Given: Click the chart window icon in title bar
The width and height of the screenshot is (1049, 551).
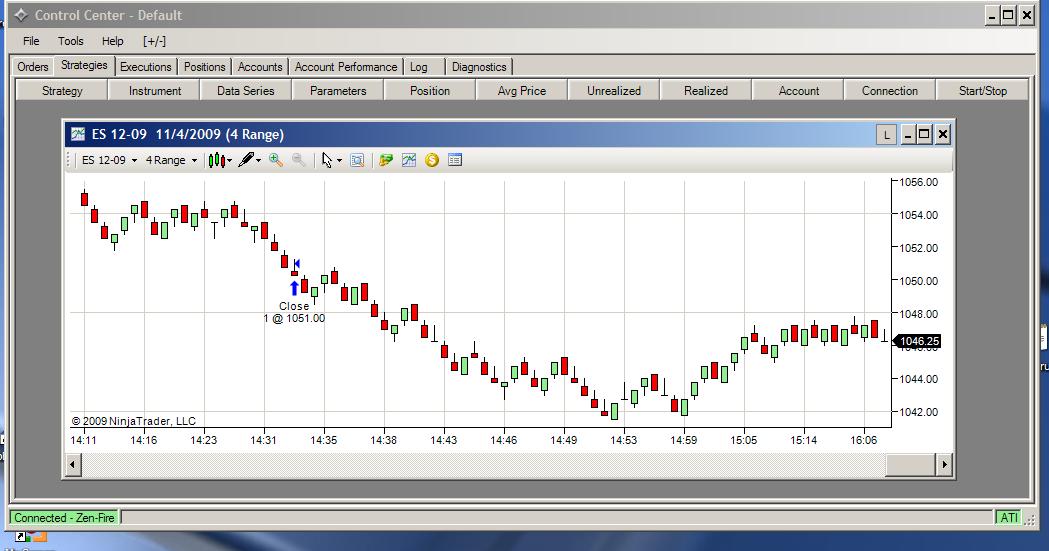Looking at the screenshot, I should click(78, 134).
